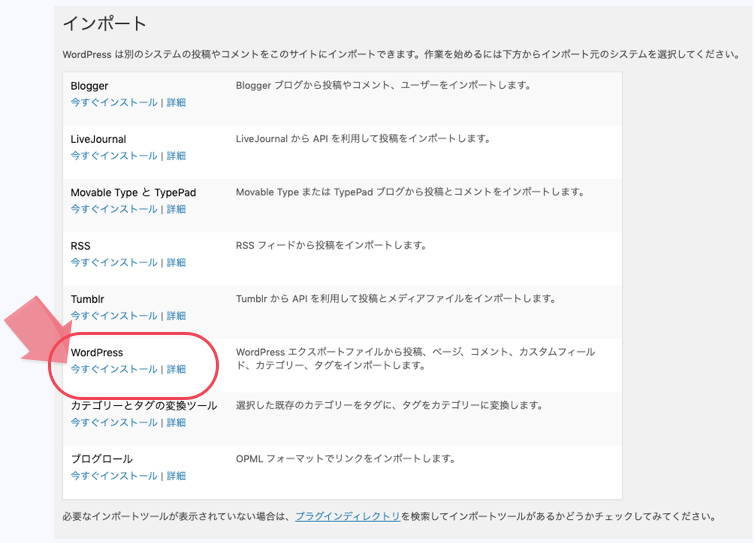
Task: Click the ブログロール importer name
Action: [x=101, y=459]
